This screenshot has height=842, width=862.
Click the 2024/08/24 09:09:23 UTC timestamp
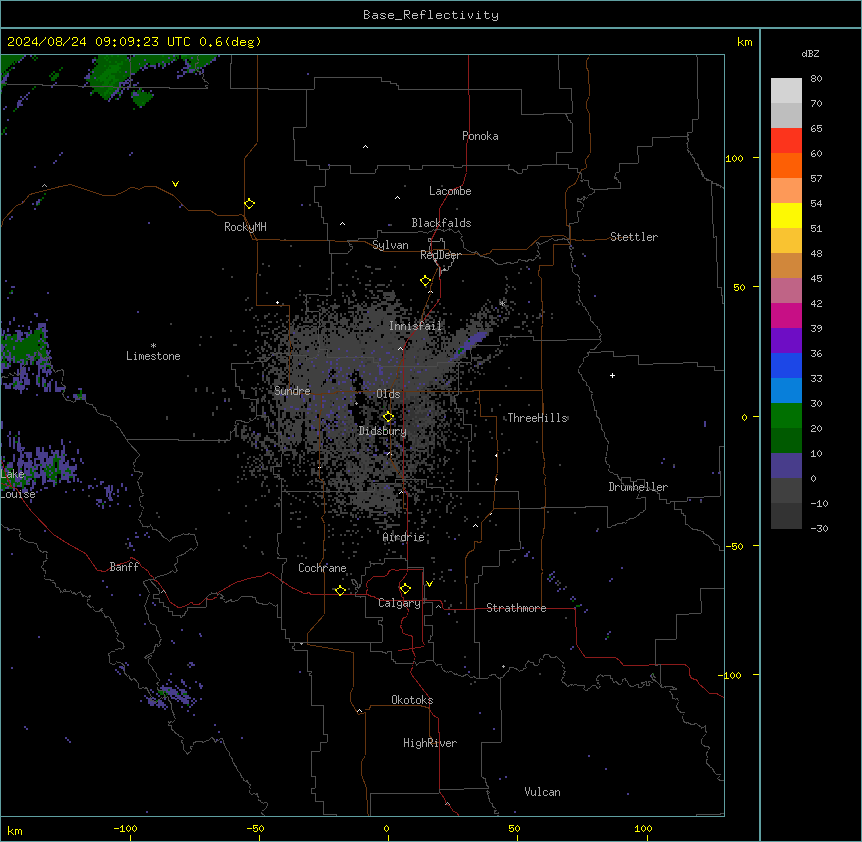(99, 42)
